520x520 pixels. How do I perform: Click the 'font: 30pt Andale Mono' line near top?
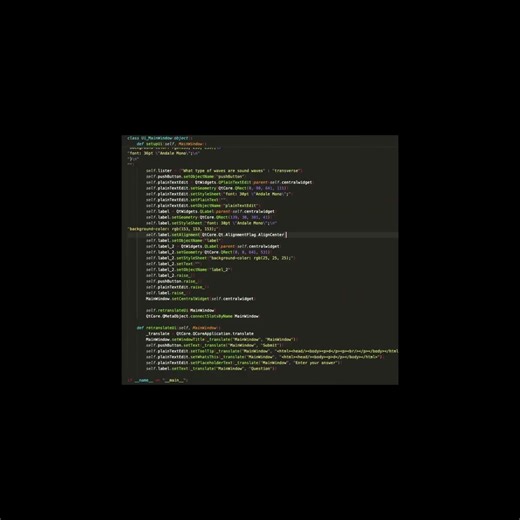point(164,153)
